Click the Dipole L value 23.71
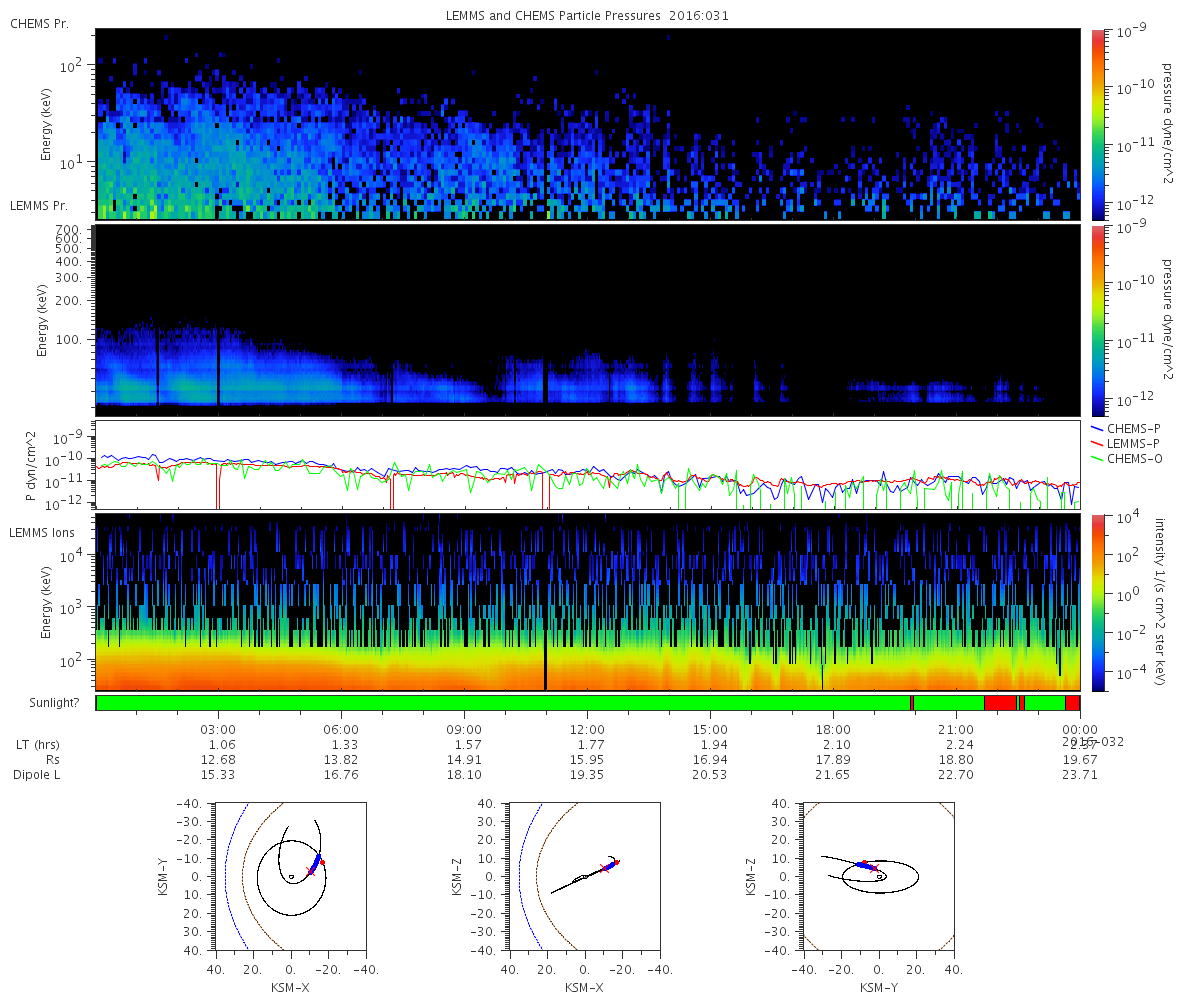Viewport: 1200px width, 1000px height. coord(1079,775)
